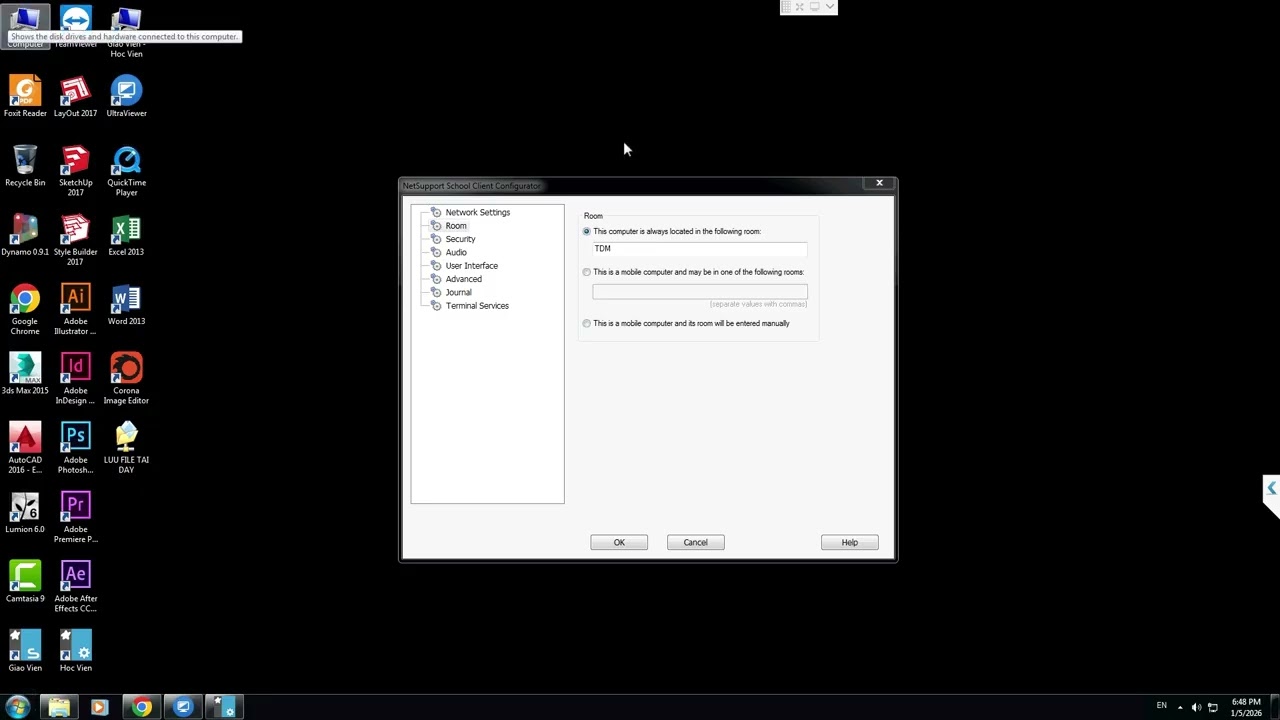
Task: Launch Windows Media Player from taskbar
Action: pyautogui.click(x=99, y=707)
